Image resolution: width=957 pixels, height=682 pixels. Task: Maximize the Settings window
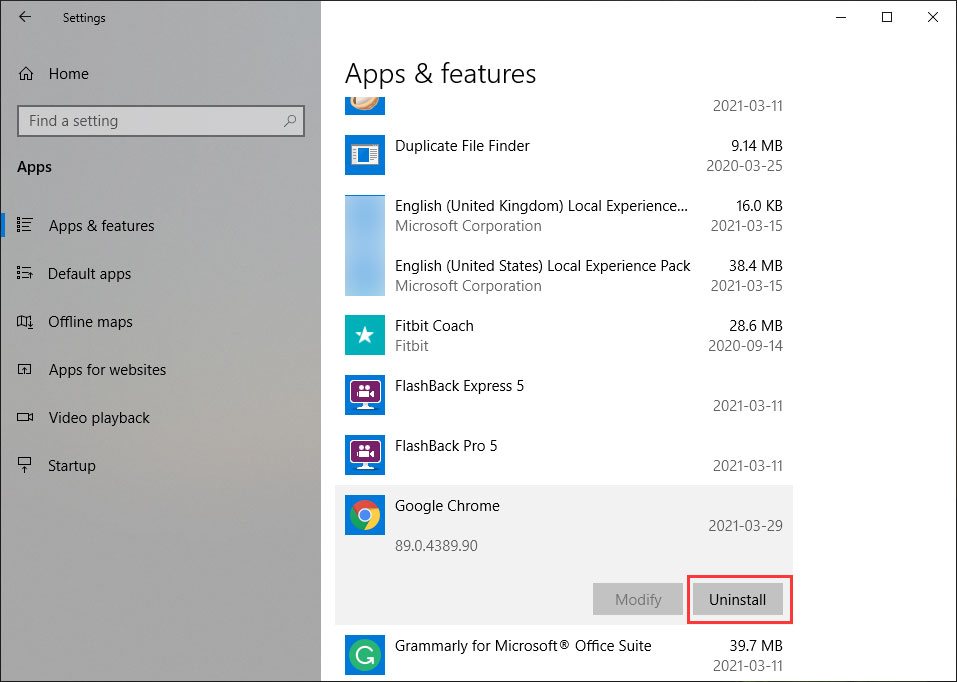pyautogui.click(x=887, y=17)
